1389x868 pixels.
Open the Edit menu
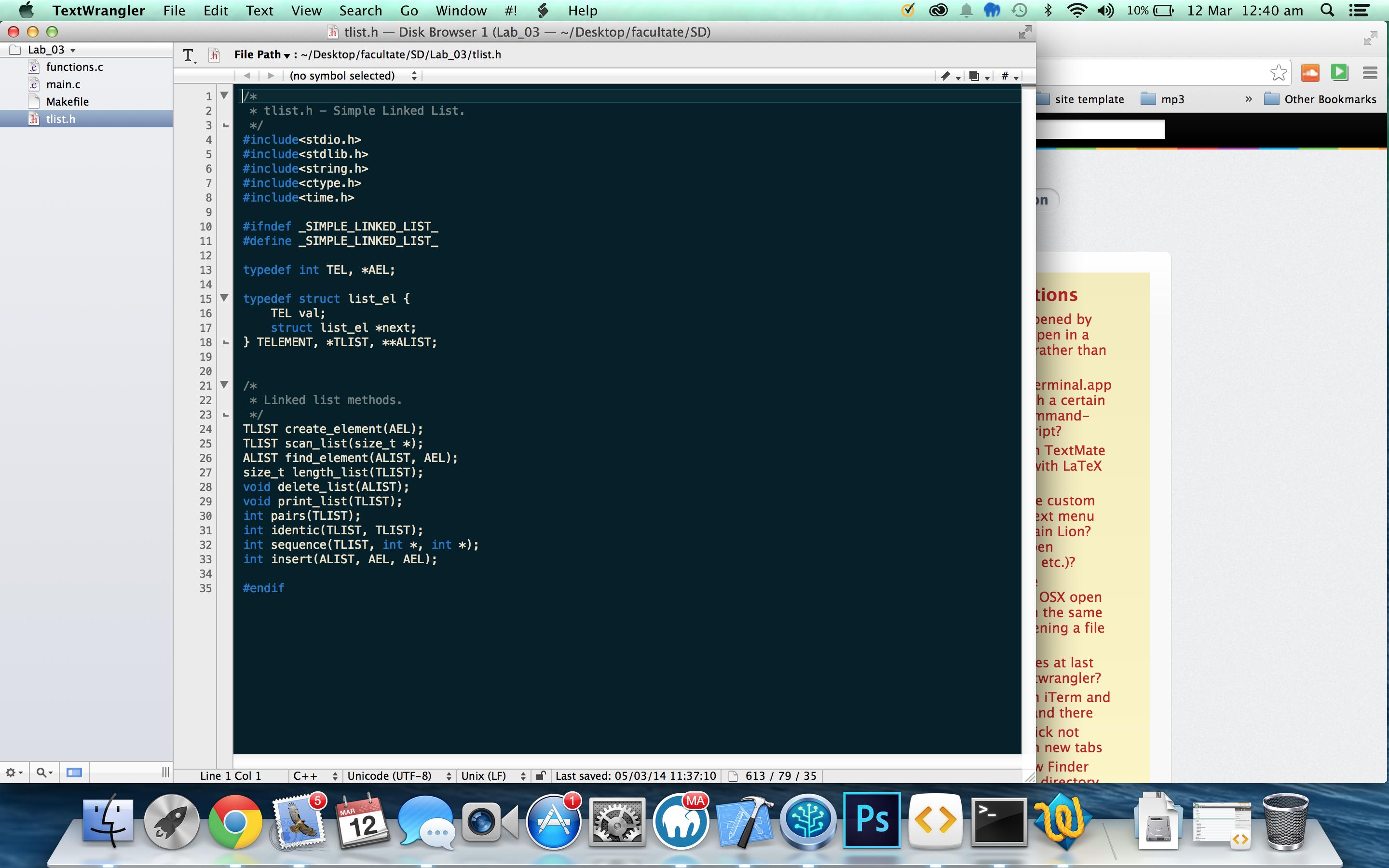coord(216,10)
